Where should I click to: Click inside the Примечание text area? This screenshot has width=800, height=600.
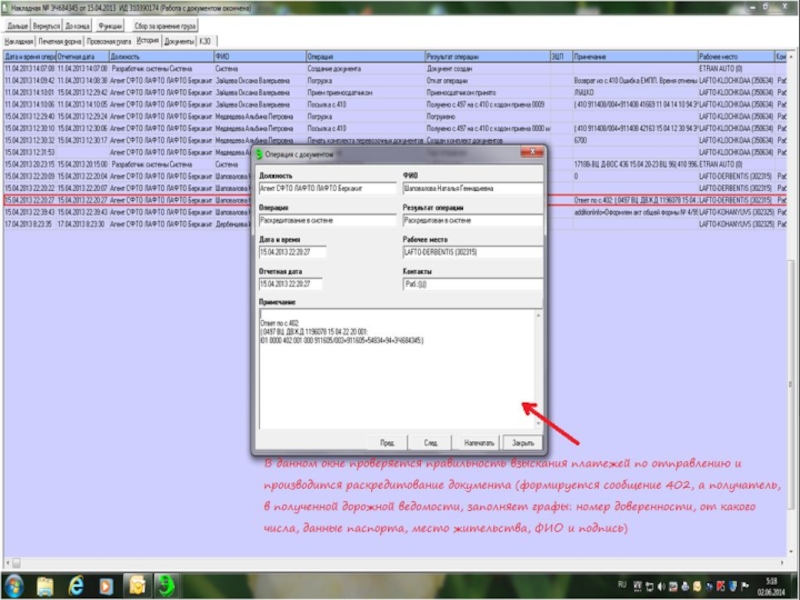[x=396, y=369]
